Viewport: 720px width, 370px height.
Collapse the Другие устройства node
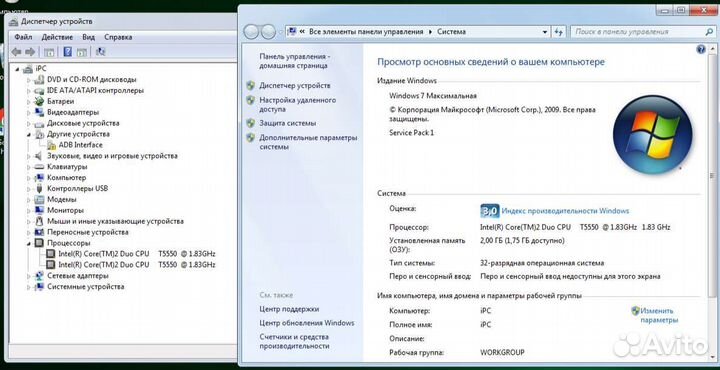(28, 134)
